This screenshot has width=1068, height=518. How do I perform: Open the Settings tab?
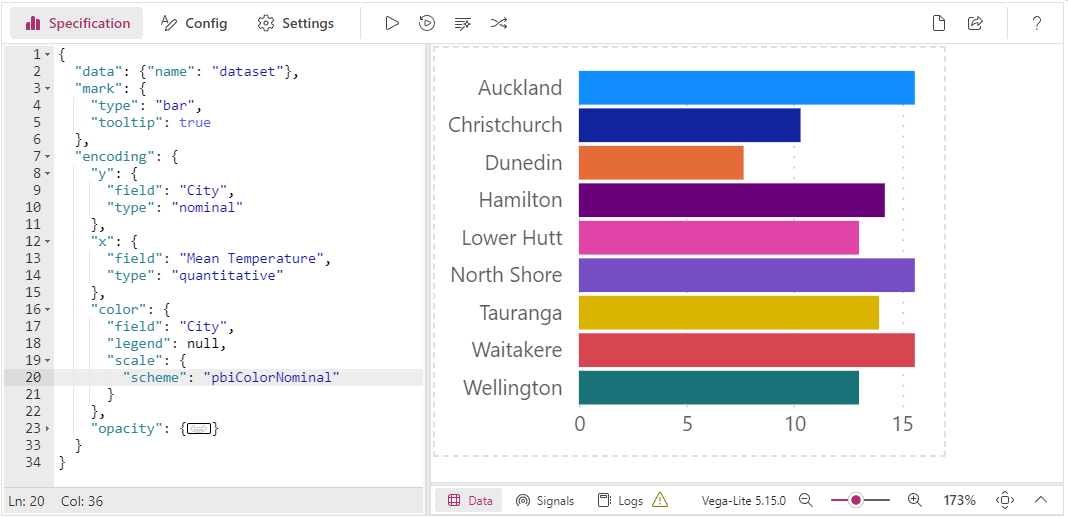[x=296, y=23]
